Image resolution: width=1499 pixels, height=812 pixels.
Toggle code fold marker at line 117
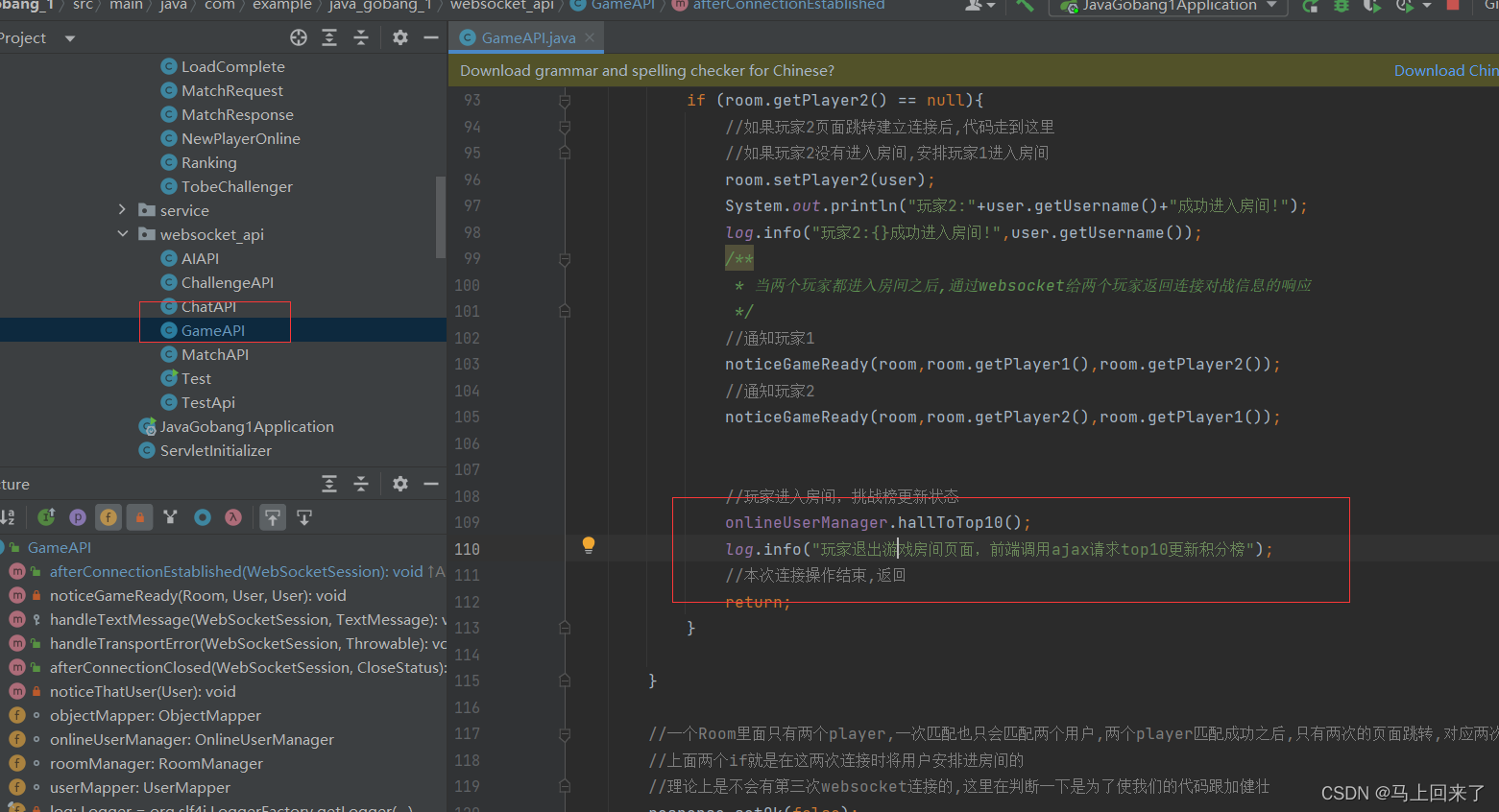click(565, 733)
